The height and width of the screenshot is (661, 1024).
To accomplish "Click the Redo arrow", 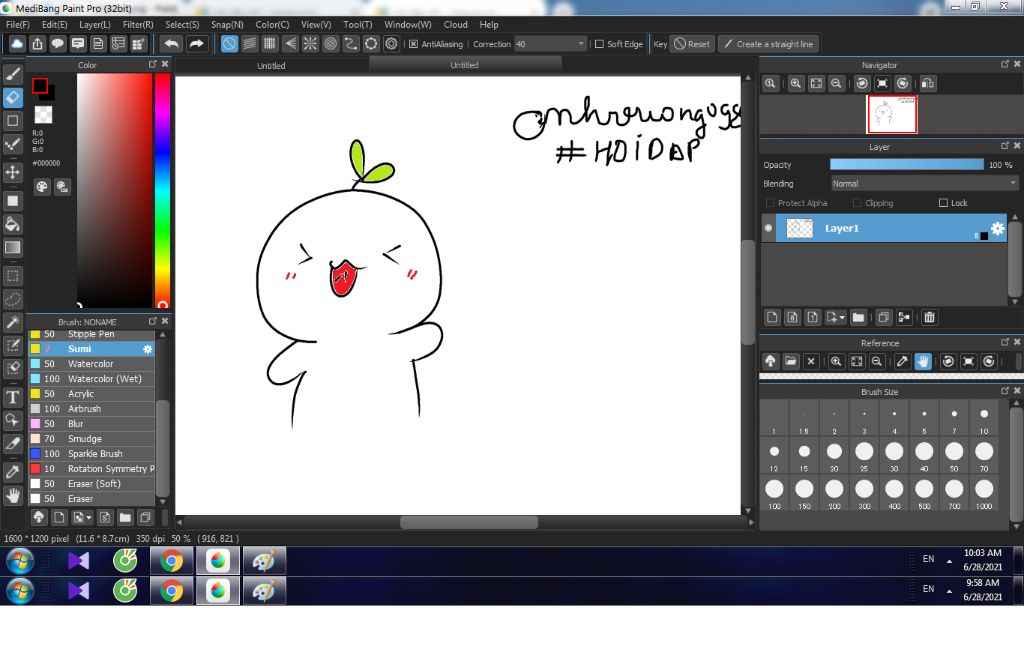I will tap(196, 44).
